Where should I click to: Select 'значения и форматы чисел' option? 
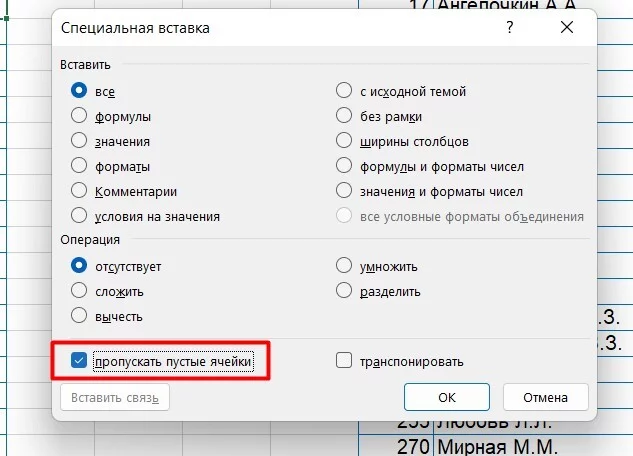344,190
